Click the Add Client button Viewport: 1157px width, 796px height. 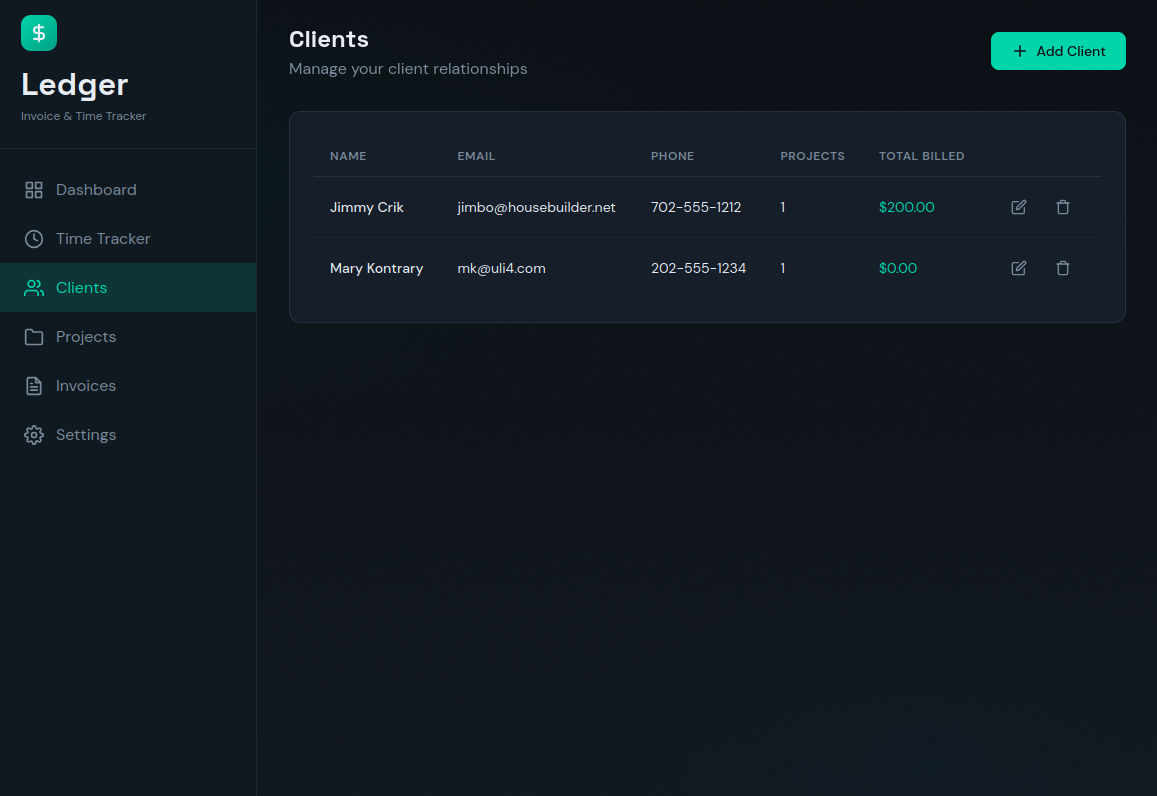click(1058, 51)
